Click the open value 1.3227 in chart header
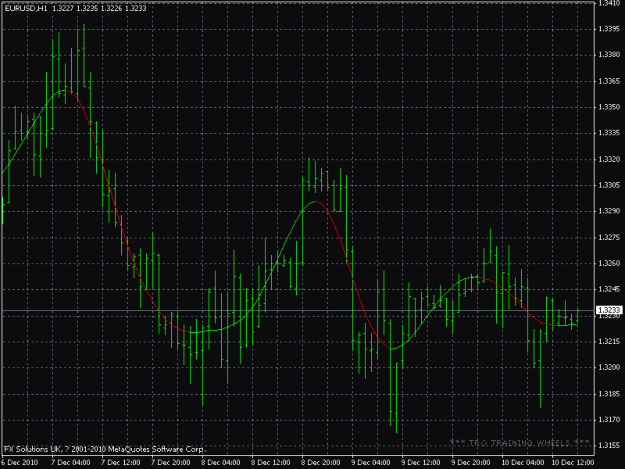Screen dimensions: 625x469 [x=63, y=8]
